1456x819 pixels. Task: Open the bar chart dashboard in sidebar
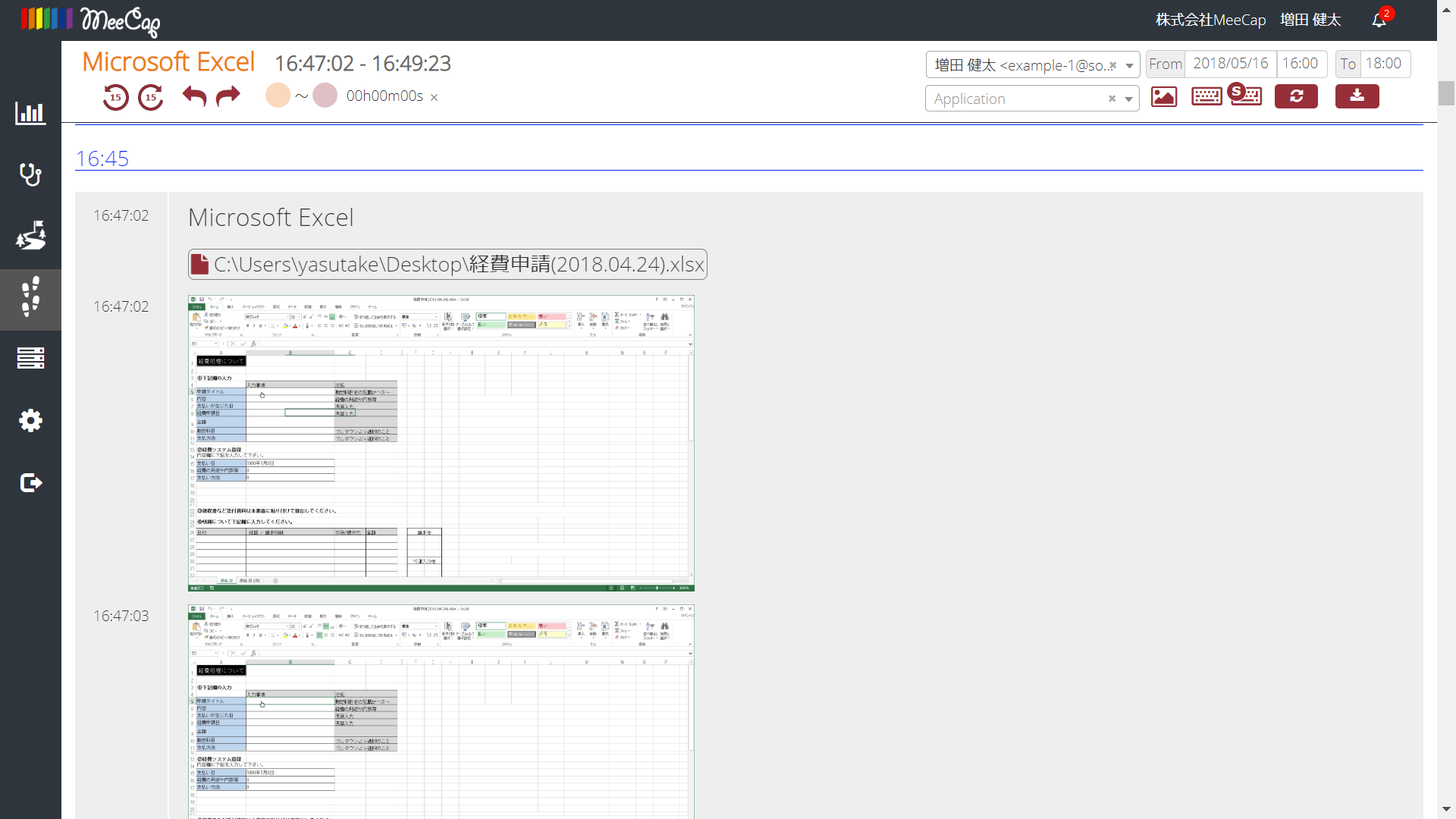coord(30,113)
